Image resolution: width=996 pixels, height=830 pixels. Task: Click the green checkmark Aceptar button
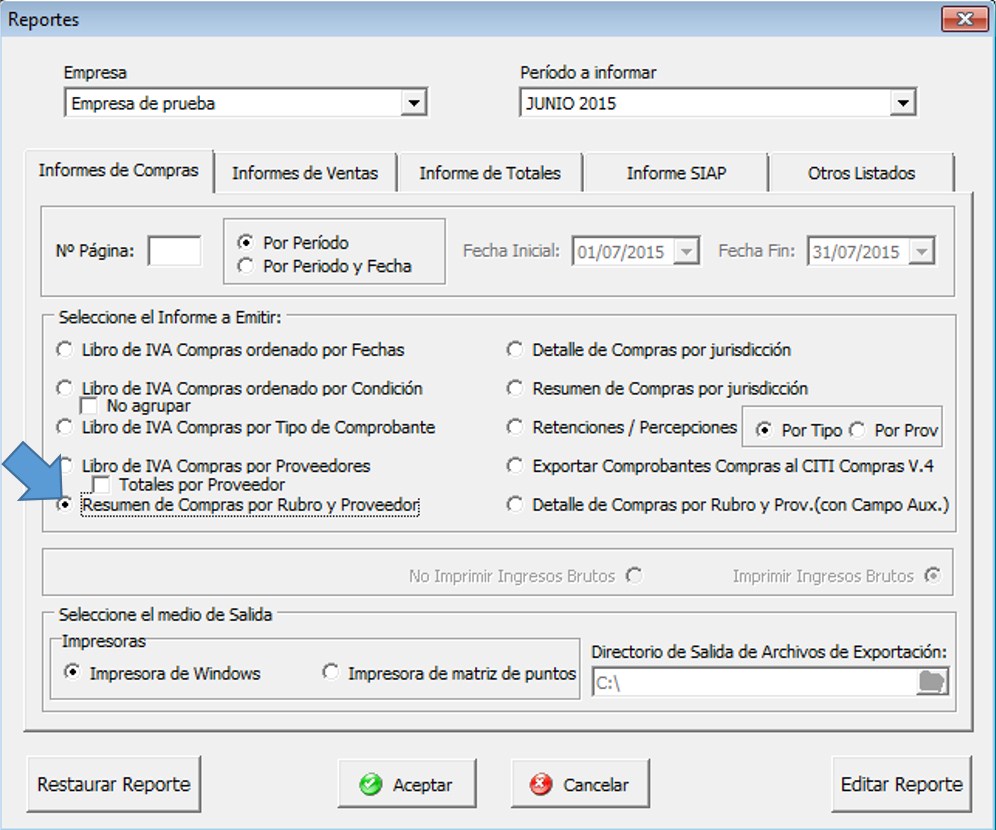406,784
